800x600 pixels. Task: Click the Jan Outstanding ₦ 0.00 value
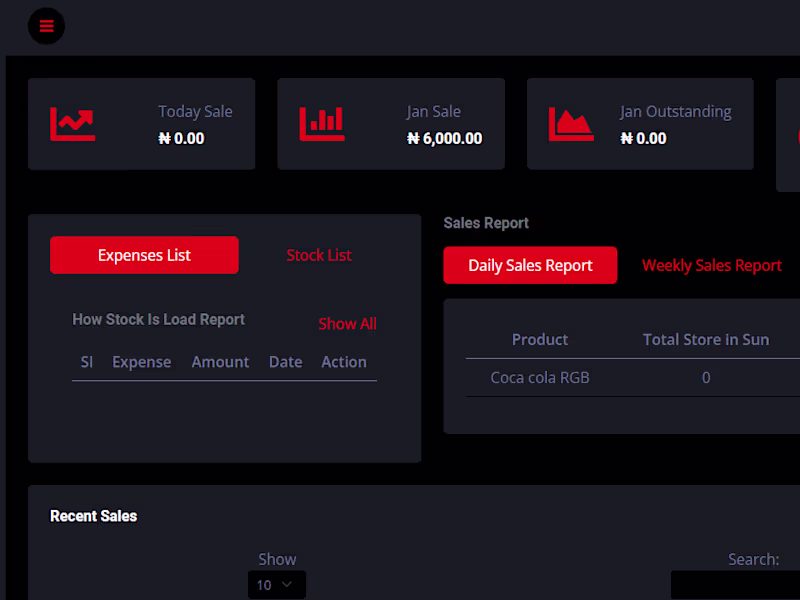pos(643,138)
